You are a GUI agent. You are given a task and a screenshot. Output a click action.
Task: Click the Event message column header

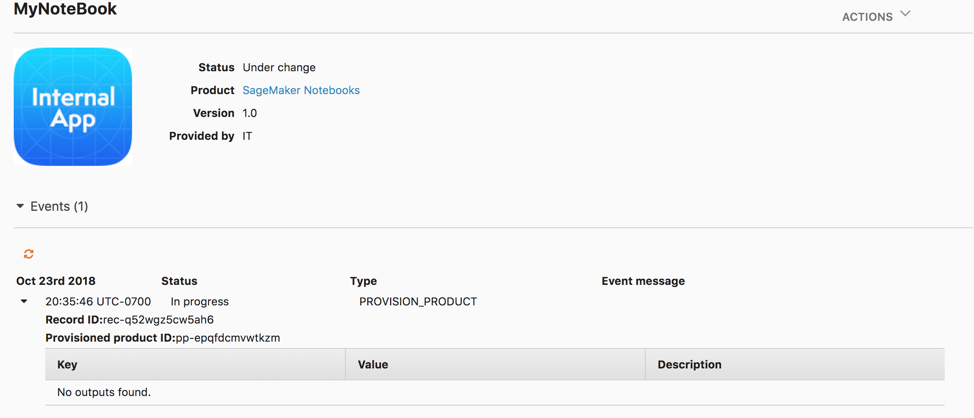(643, 281)
